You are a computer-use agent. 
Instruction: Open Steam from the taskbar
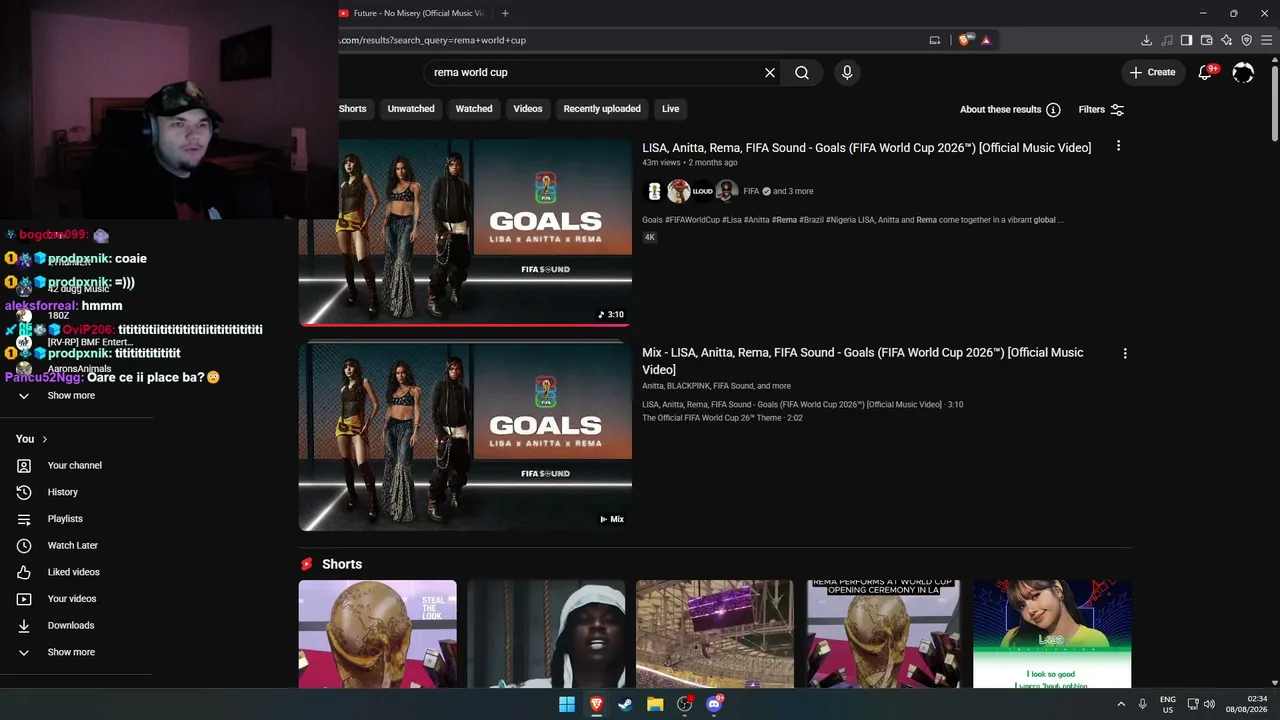(626, 704)
